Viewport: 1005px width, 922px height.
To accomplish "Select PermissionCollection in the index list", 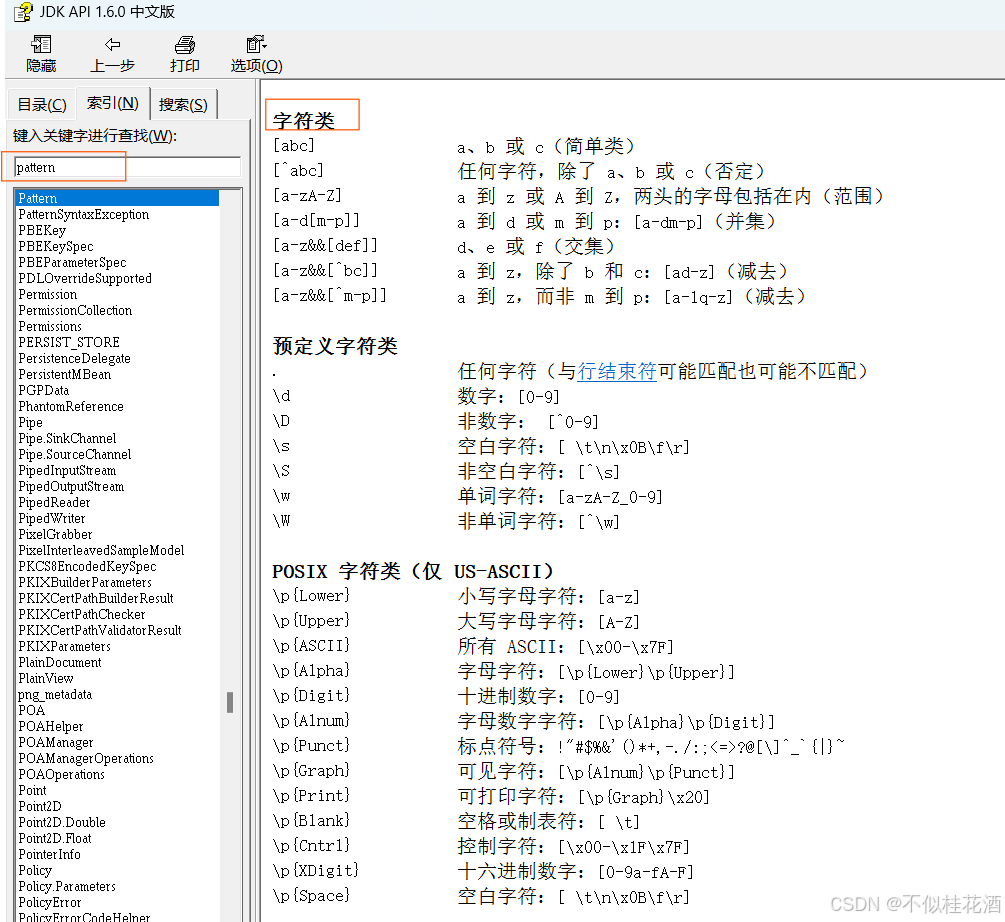I will [x=75, y=311].
